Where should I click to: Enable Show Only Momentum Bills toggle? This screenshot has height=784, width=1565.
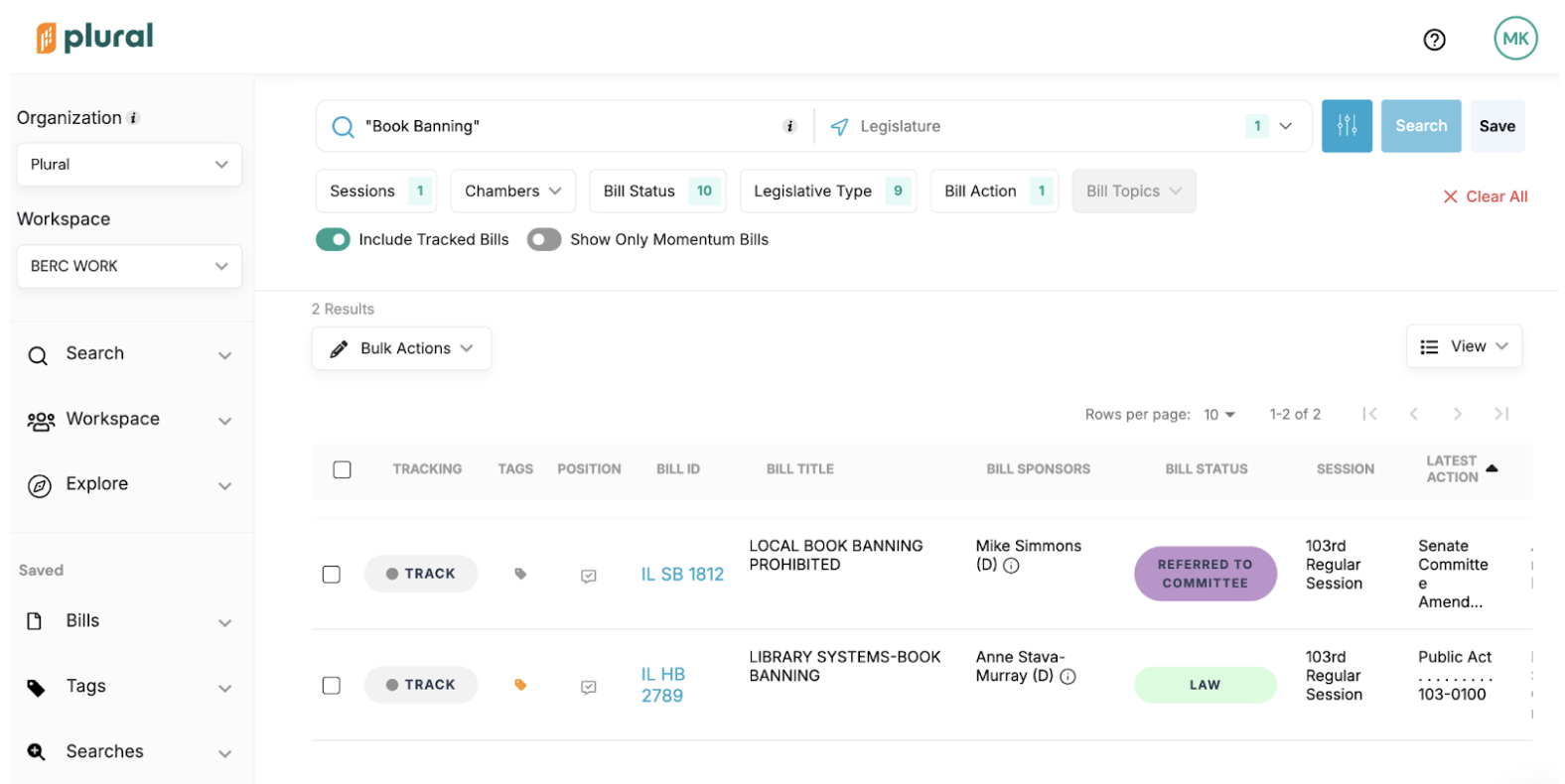point(544,239)
